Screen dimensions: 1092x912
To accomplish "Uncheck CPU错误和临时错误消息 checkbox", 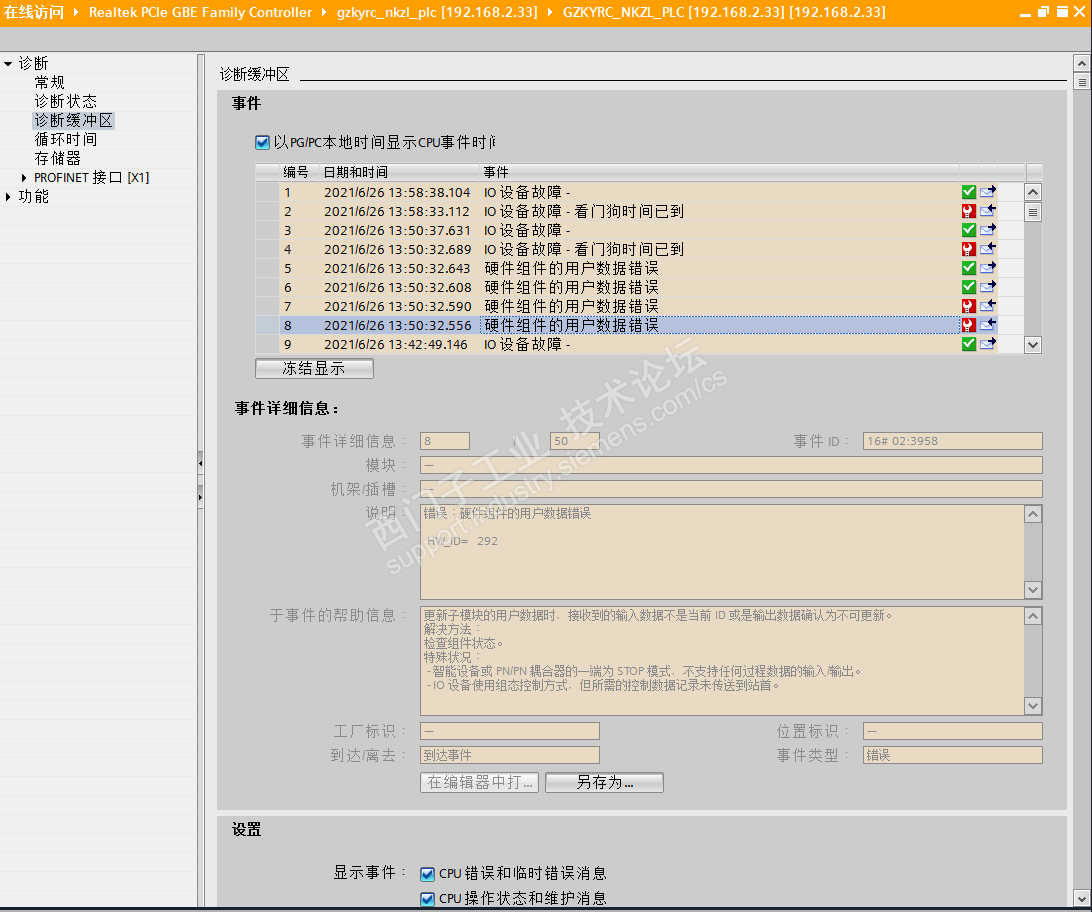I will pyautogui.click(x=428, y=874).
